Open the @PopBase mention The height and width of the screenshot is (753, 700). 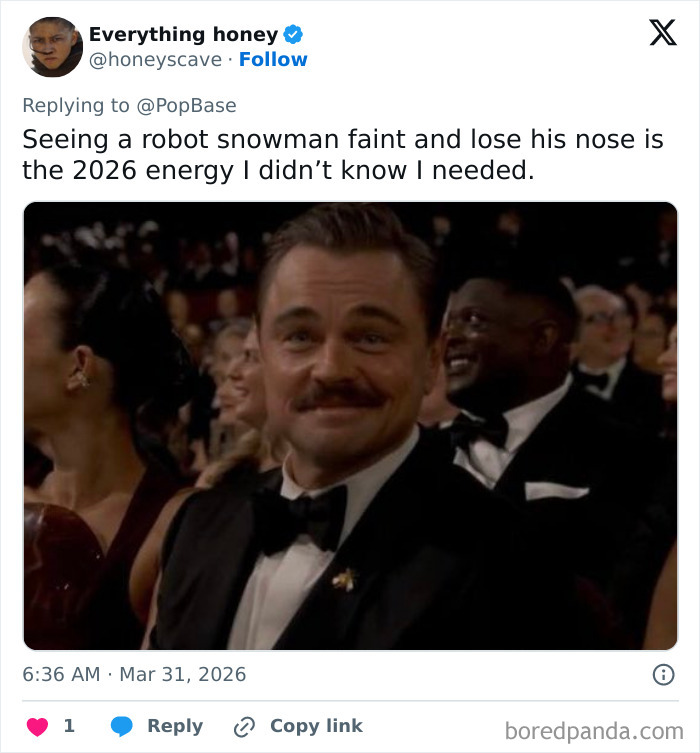(x=186, y=105)
